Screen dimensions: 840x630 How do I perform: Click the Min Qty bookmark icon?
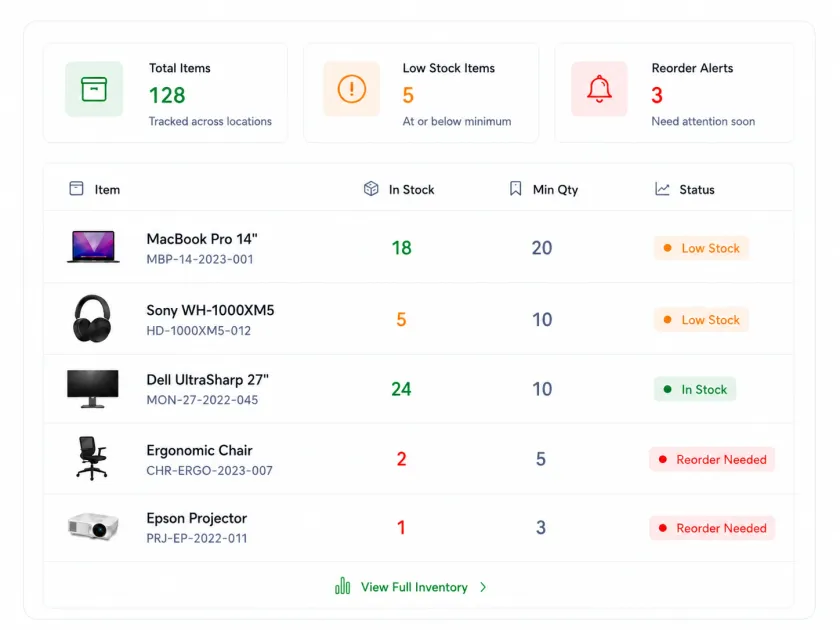click(x=515, y=189)
